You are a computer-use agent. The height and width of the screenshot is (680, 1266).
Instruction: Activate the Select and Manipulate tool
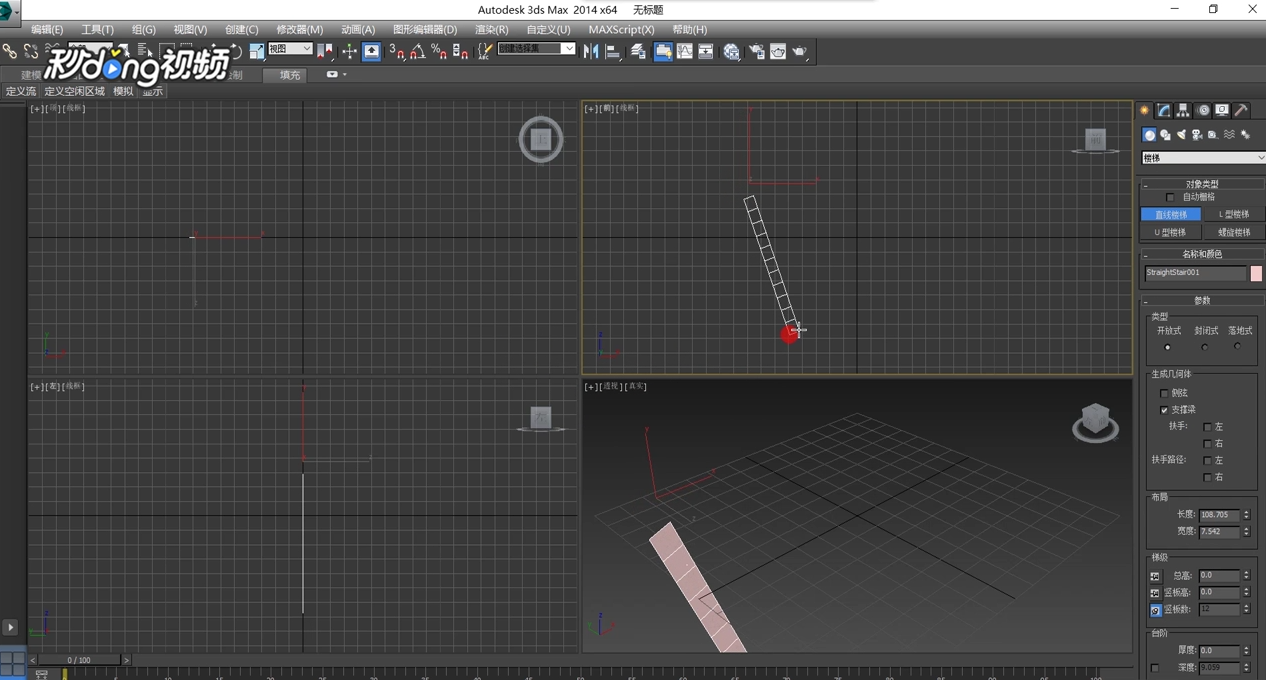[x=349, y=51]
